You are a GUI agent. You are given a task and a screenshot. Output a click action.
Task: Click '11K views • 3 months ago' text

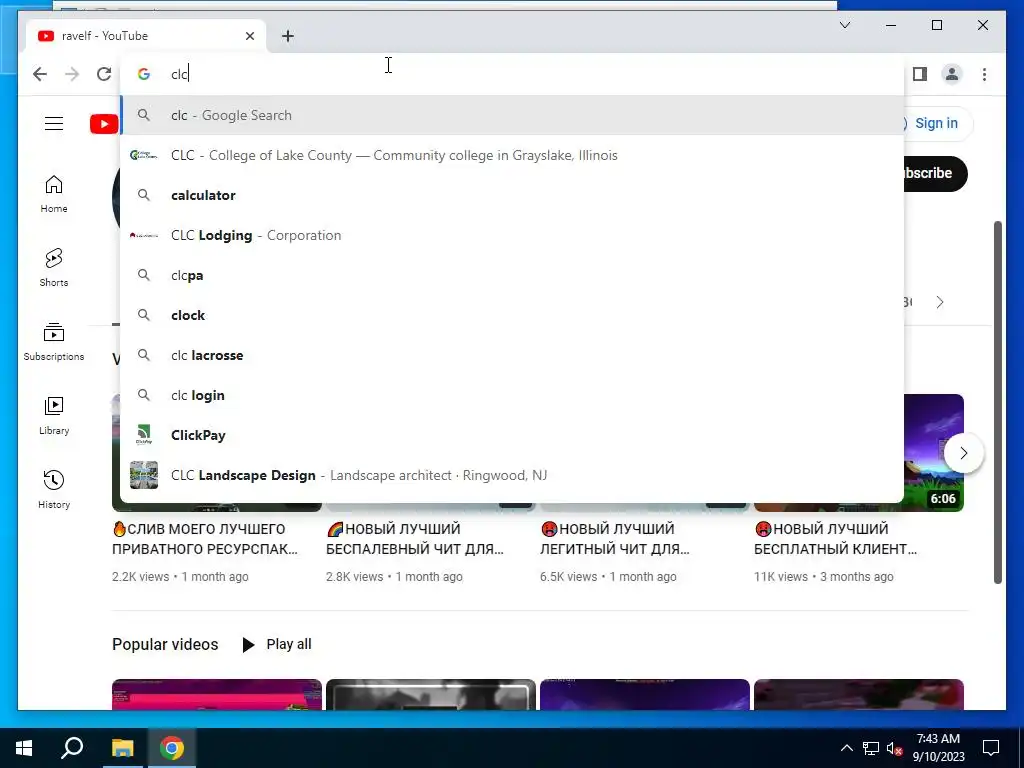click(x=824, y=577)
